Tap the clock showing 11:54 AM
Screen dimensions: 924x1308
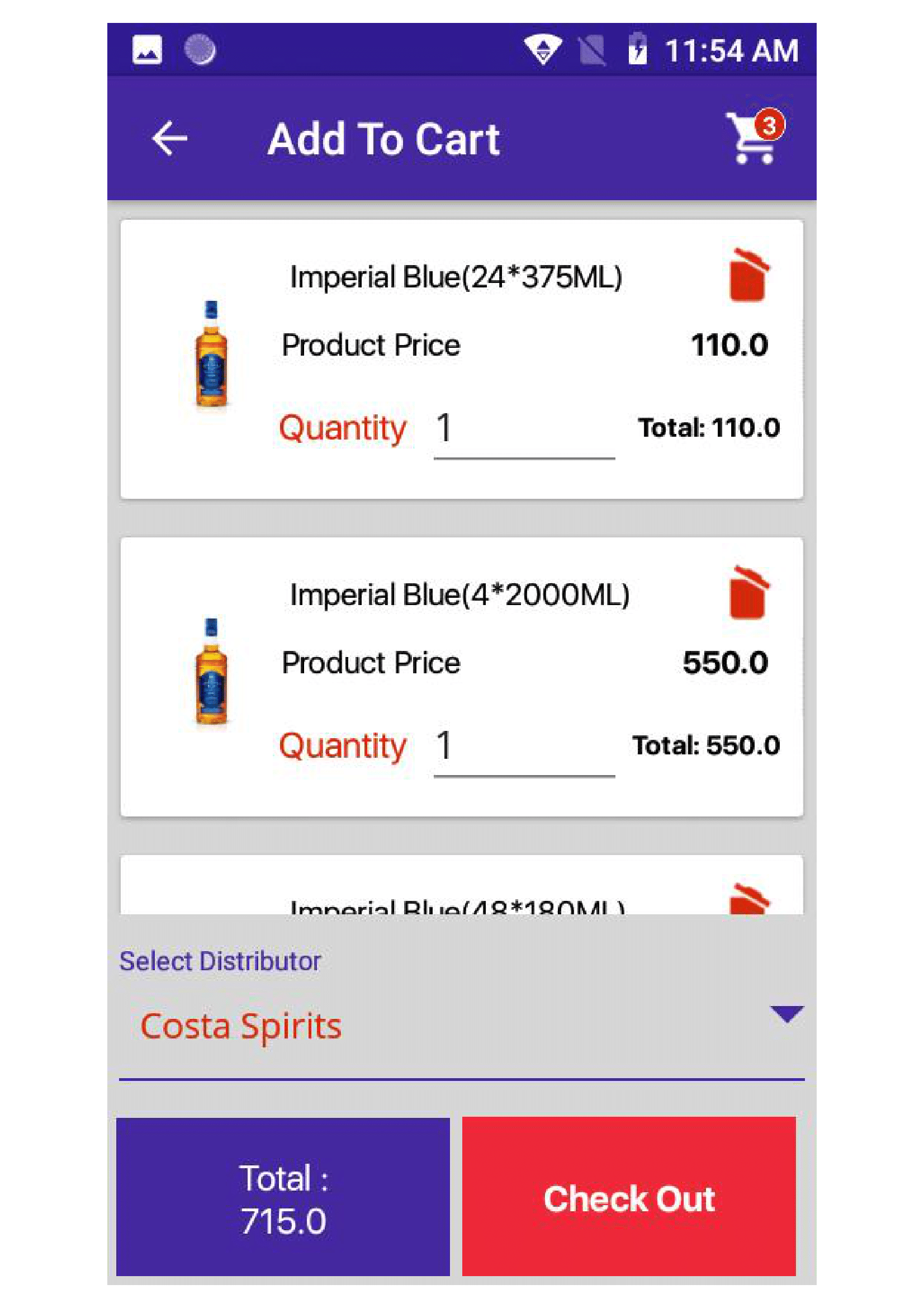click(x=731, y=51)
